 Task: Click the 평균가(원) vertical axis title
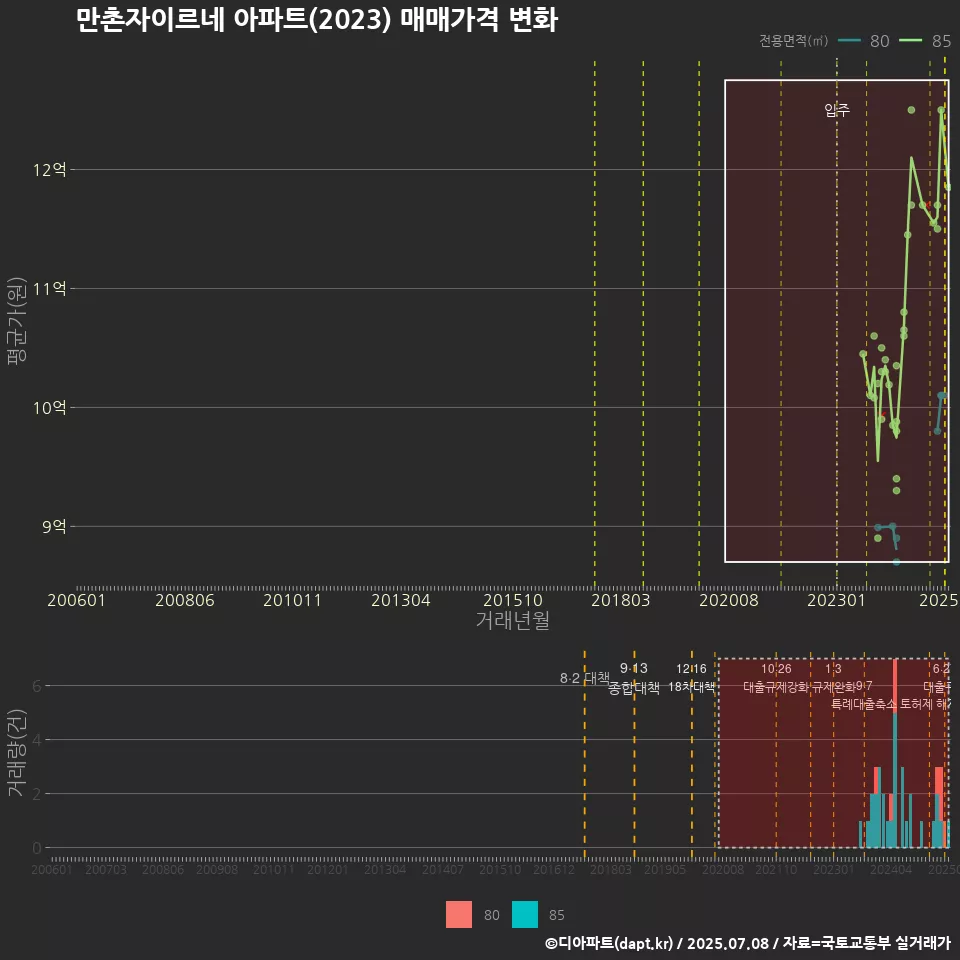click(x=17, y=321)
